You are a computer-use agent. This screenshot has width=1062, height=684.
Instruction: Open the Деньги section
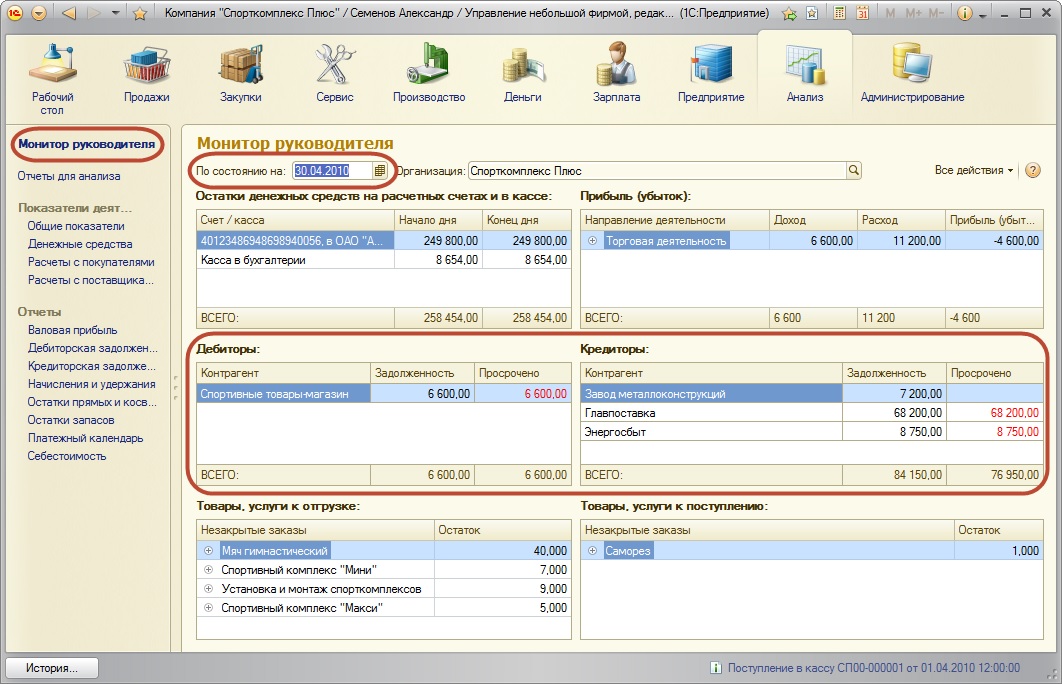pyautogui.click(x=522, y=74)
